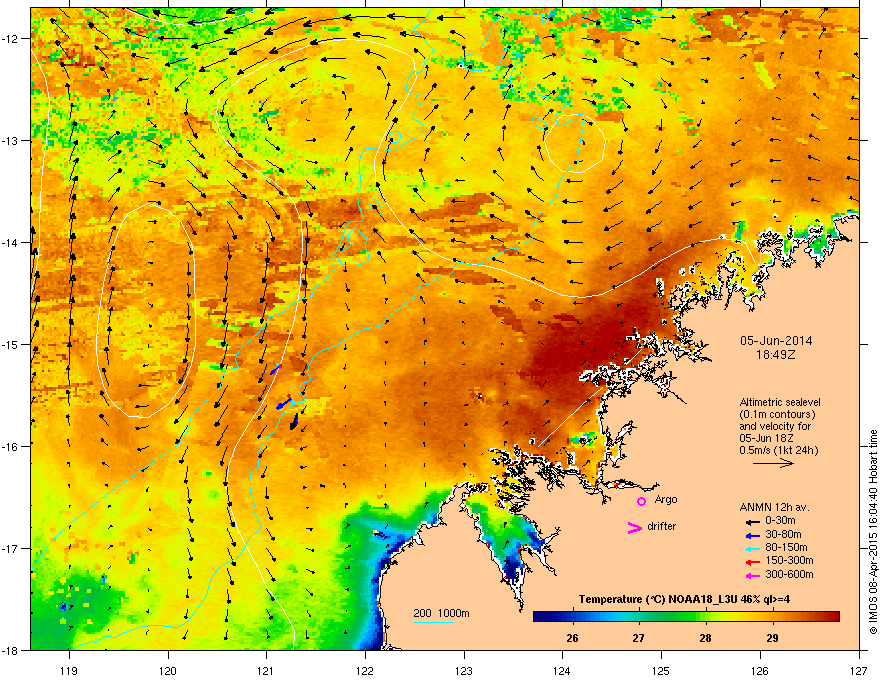This screenshot has width=880, height=680.
Task: Select the black 0-30m arrow in legend
Action: (x=753, y=522)
